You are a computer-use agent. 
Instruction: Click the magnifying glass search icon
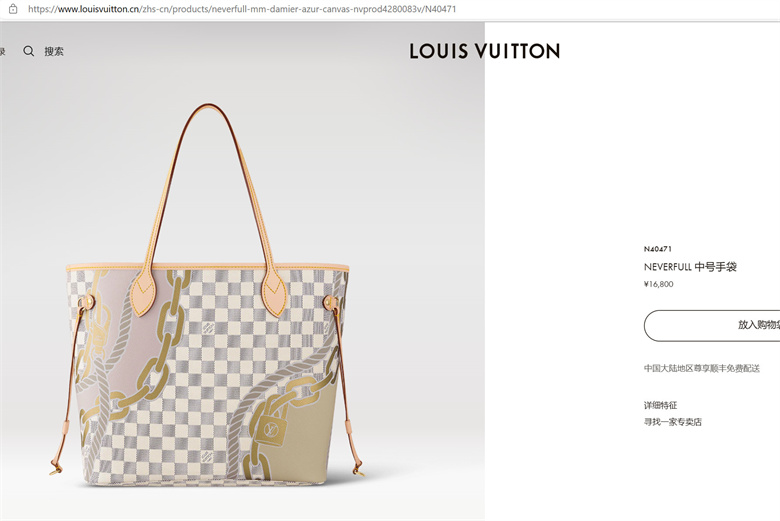click(29, 51)
